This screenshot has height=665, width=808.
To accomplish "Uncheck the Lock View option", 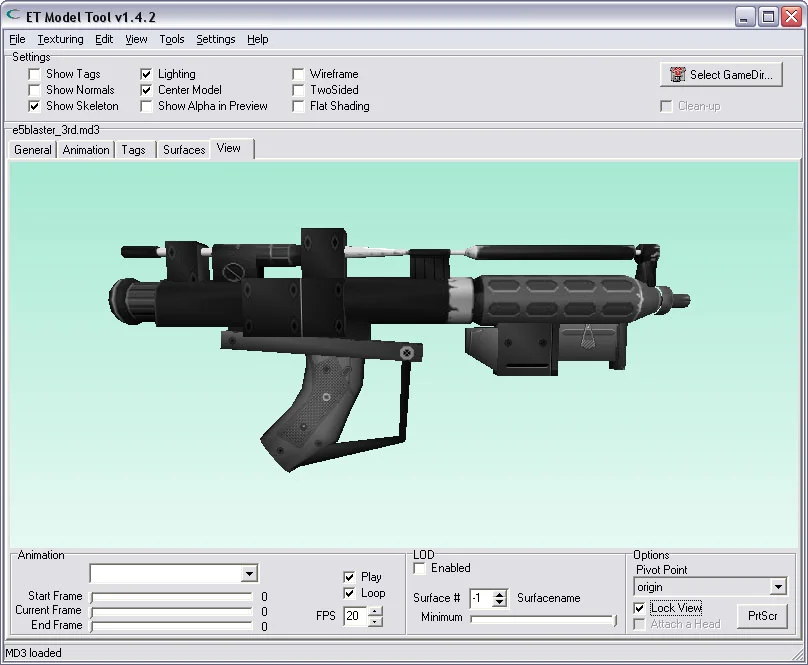I will [x=639, y=608].
